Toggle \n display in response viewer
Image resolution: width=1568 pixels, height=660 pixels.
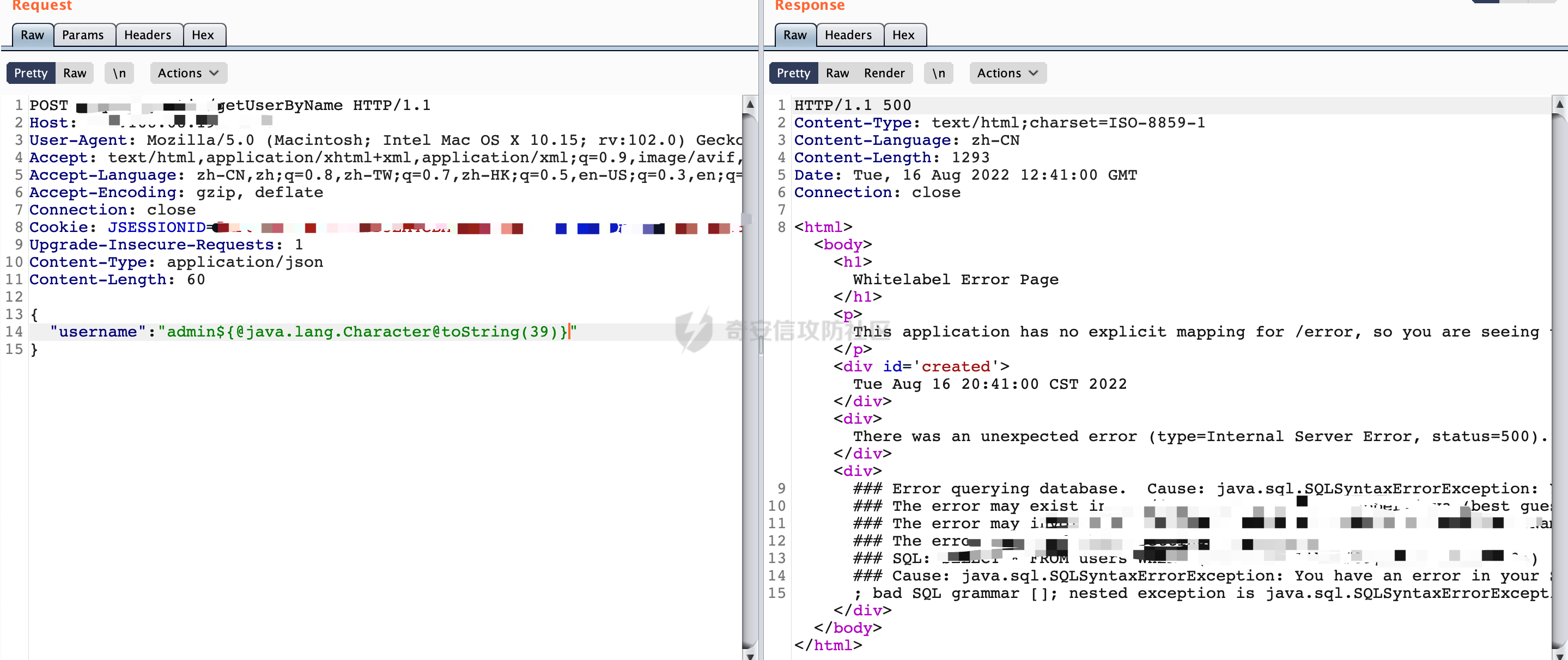[939, 73]
